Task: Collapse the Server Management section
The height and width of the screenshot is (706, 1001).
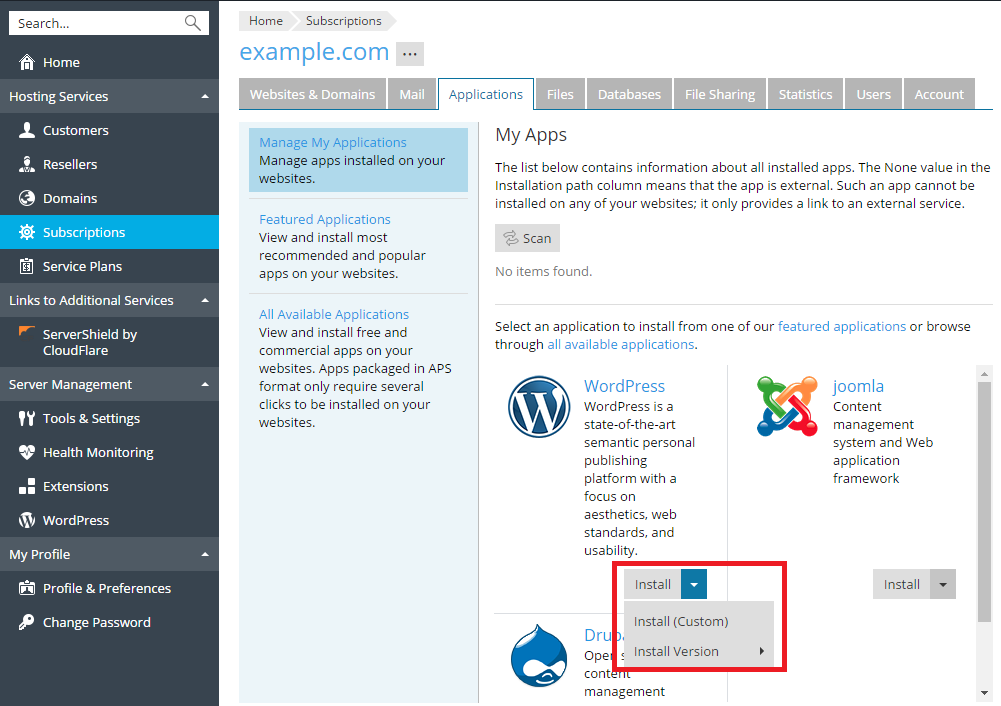Action: (x=205, y=384)
